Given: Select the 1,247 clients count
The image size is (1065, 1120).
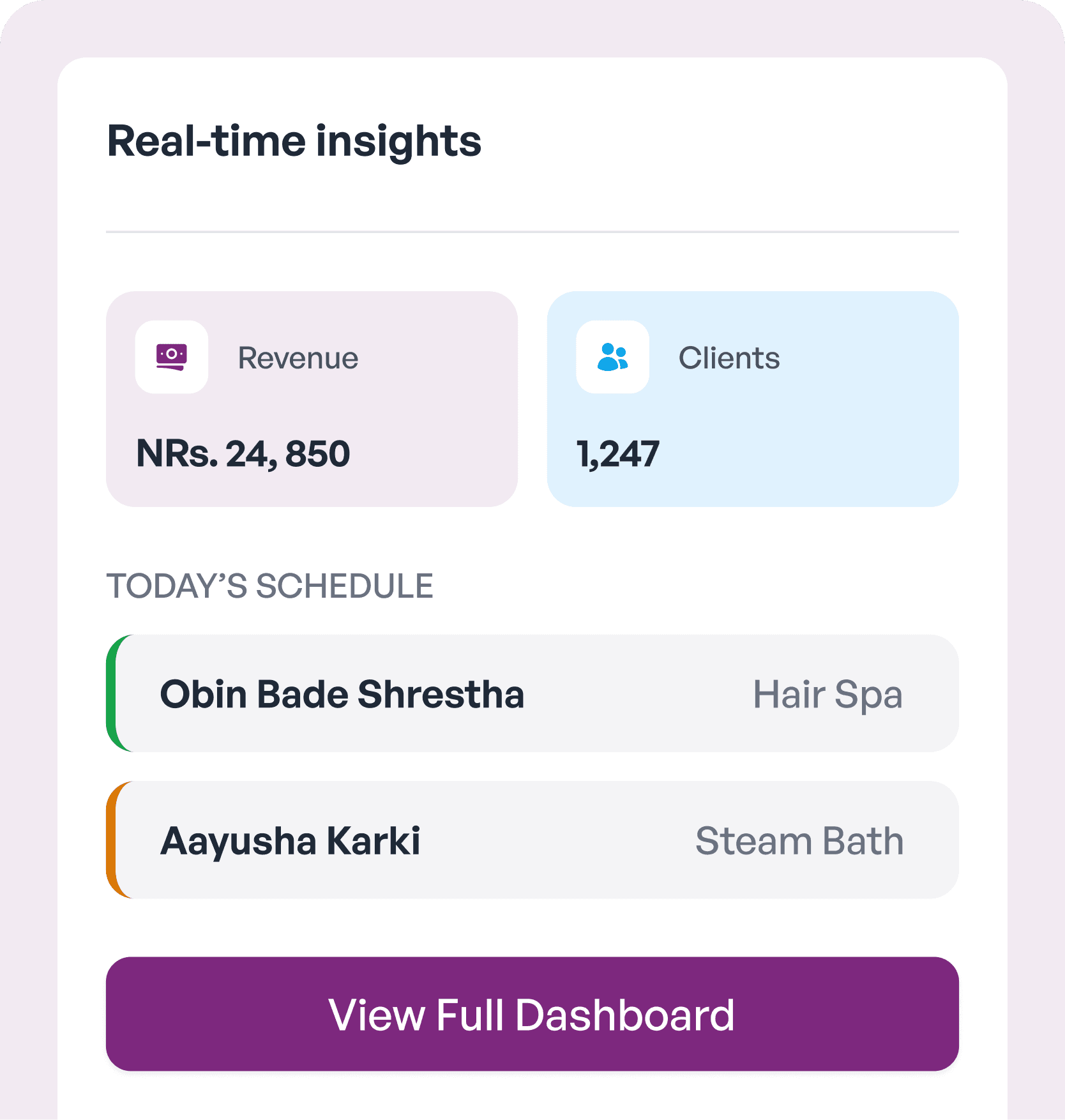Looking at the screenshot, I should tap(617, 454).
